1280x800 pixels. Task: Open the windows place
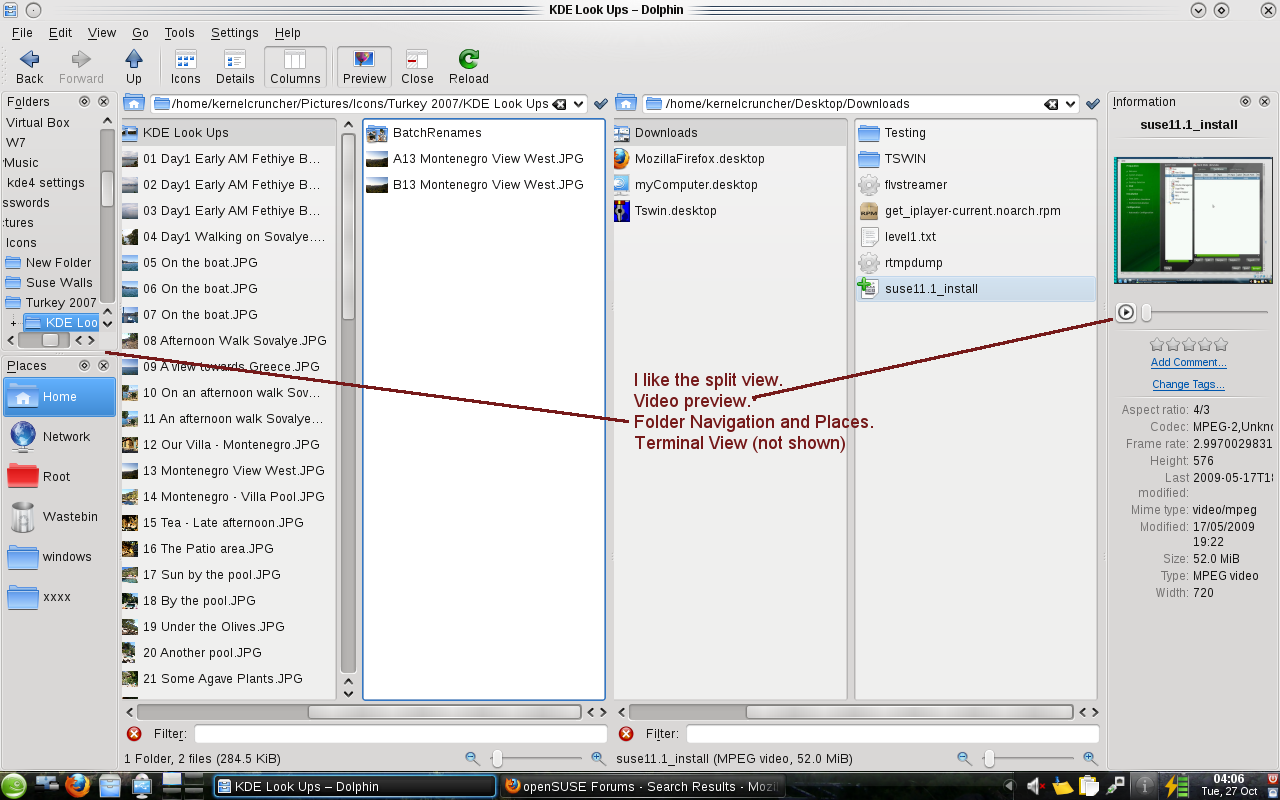tap(59, 557)
